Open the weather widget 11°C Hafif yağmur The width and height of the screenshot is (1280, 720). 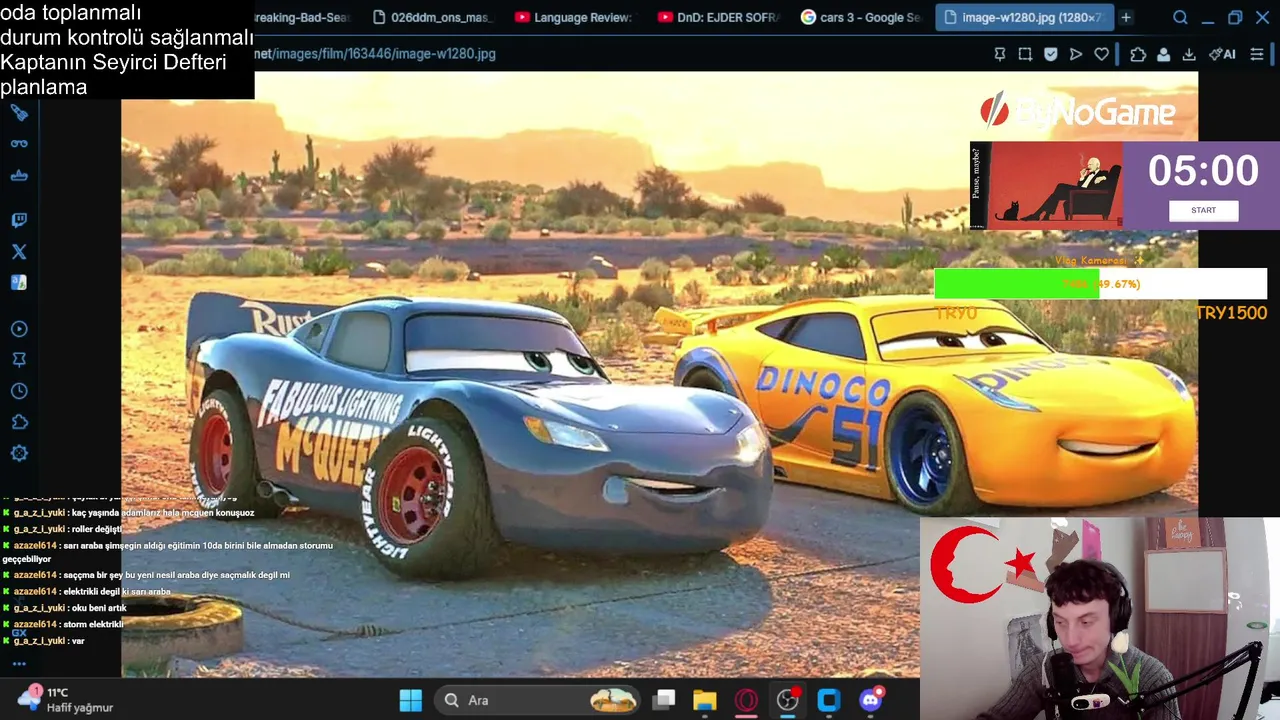(x=66, y=700)
